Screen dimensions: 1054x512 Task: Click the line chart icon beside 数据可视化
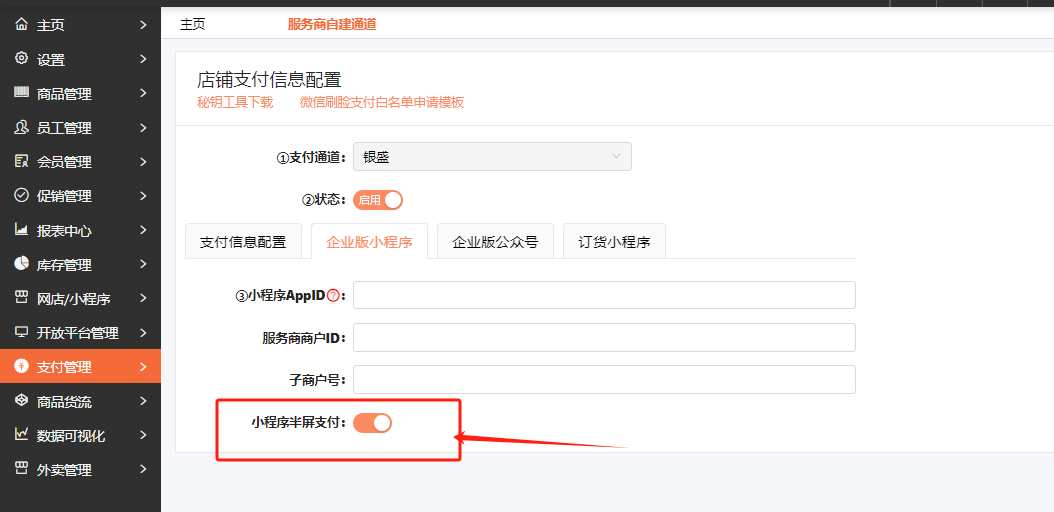point(22,435)
